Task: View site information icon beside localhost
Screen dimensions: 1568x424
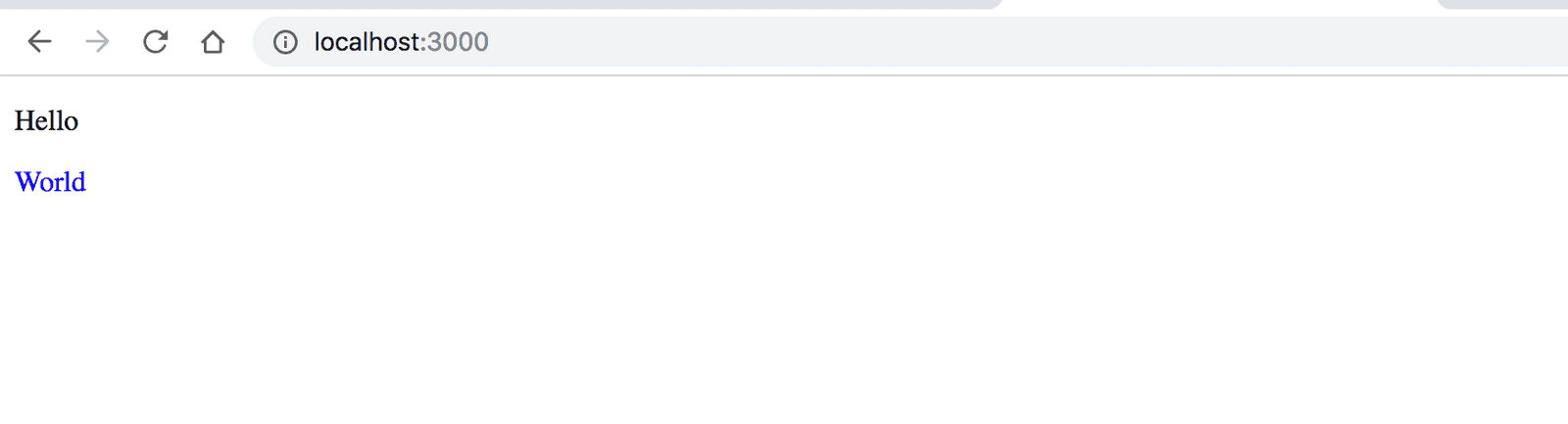Action: point(285,42)
